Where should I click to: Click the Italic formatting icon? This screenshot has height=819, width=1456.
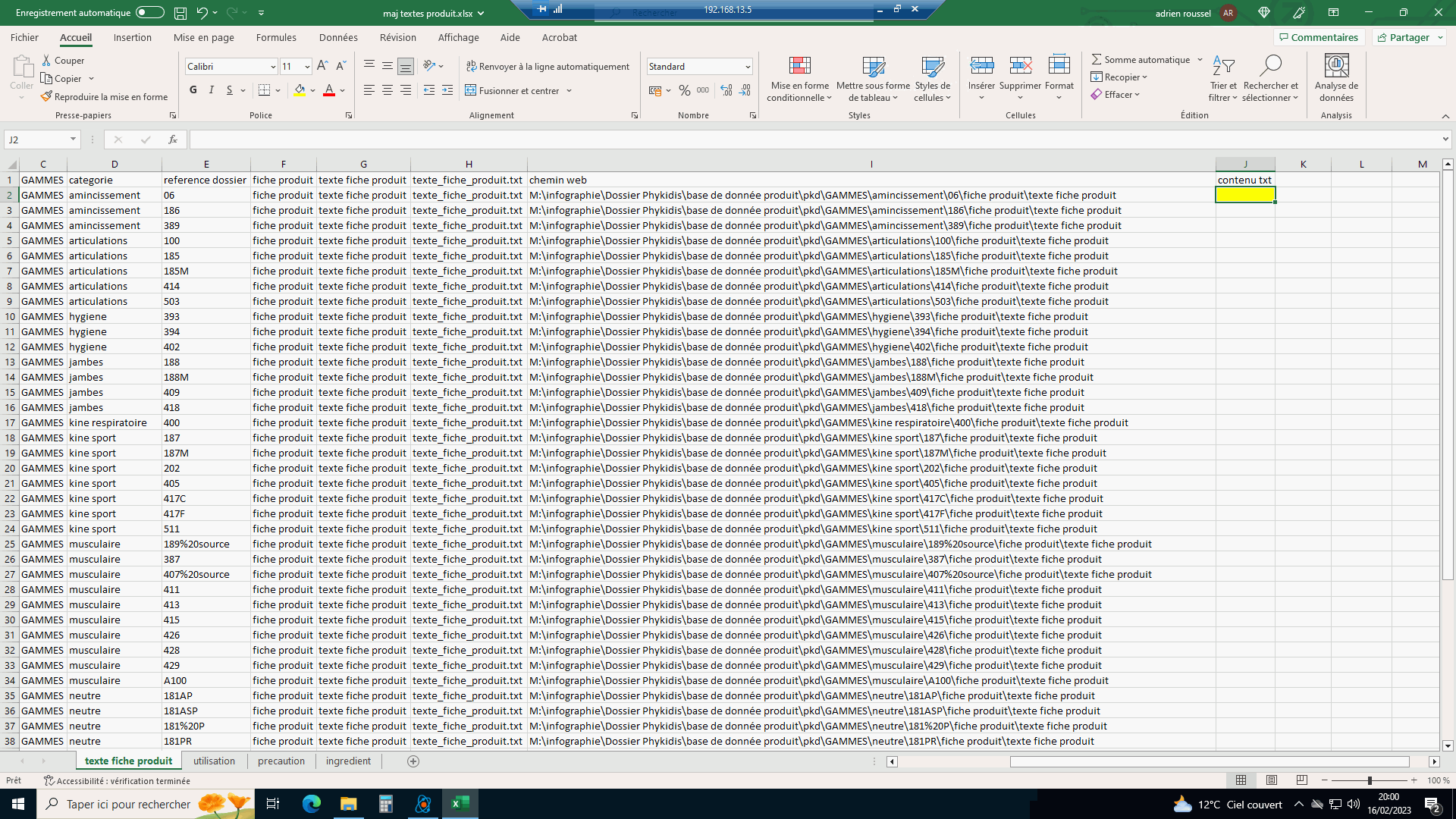coord(212,90)
